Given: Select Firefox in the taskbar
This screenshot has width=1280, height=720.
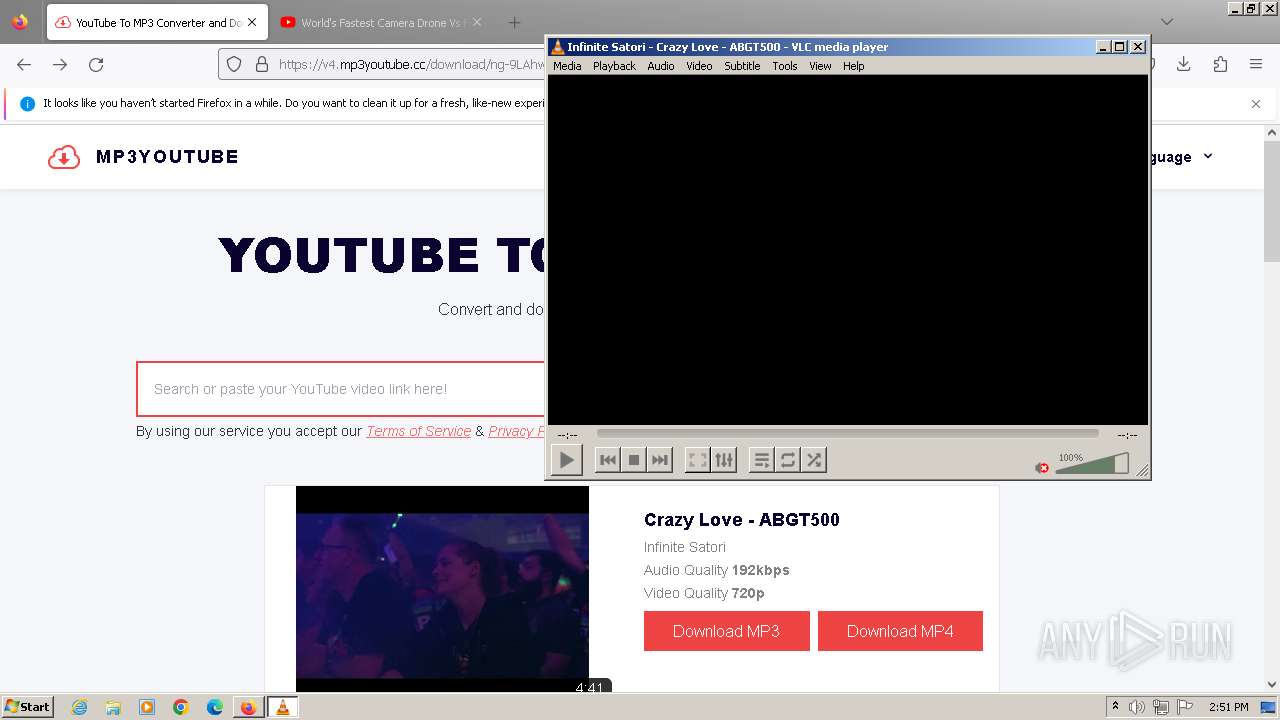Looking at the screenshot, I should 248,707.
